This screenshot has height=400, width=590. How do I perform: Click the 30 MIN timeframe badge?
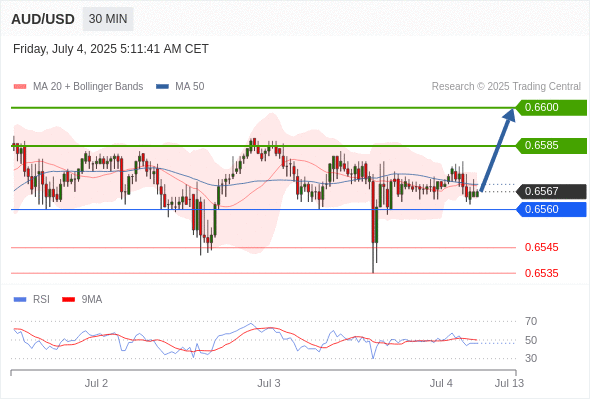point(108,19)
